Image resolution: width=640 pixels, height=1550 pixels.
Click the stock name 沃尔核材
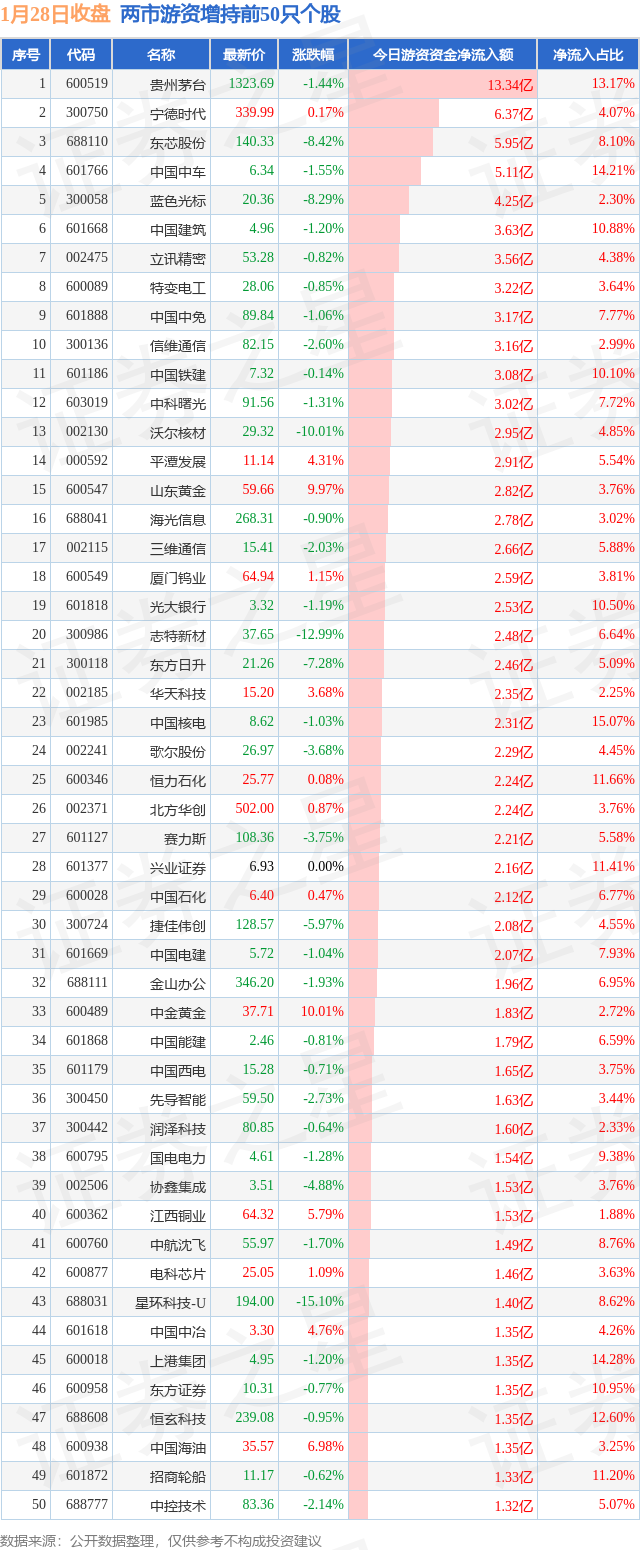point(178,433)
